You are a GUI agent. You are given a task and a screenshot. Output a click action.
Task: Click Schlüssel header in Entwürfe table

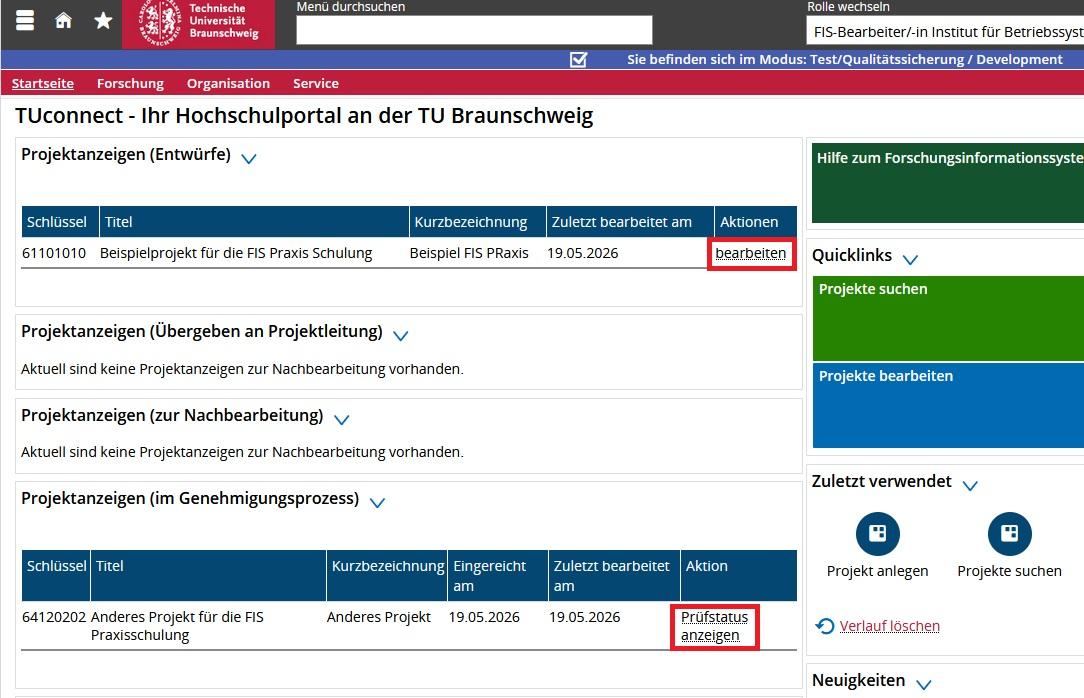60,222
